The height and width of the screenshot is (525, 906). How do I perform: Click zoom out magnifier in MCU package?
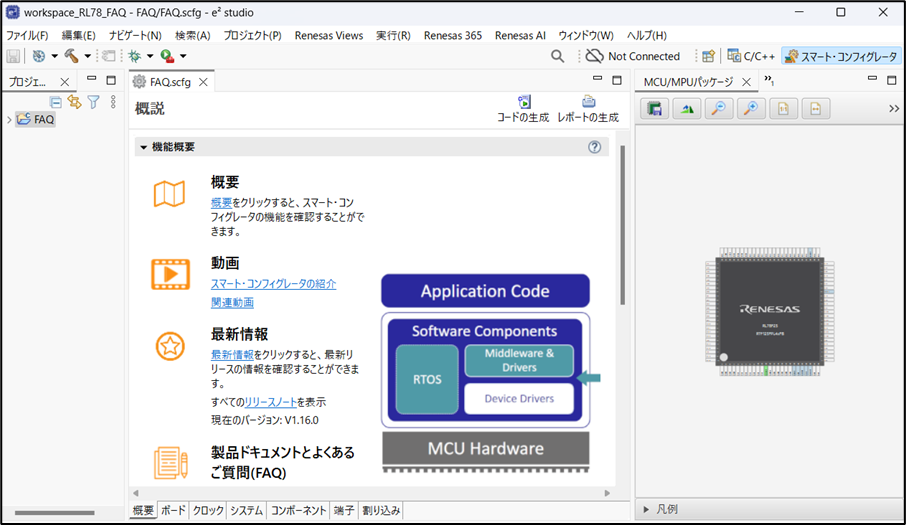(x=719, y=109)
